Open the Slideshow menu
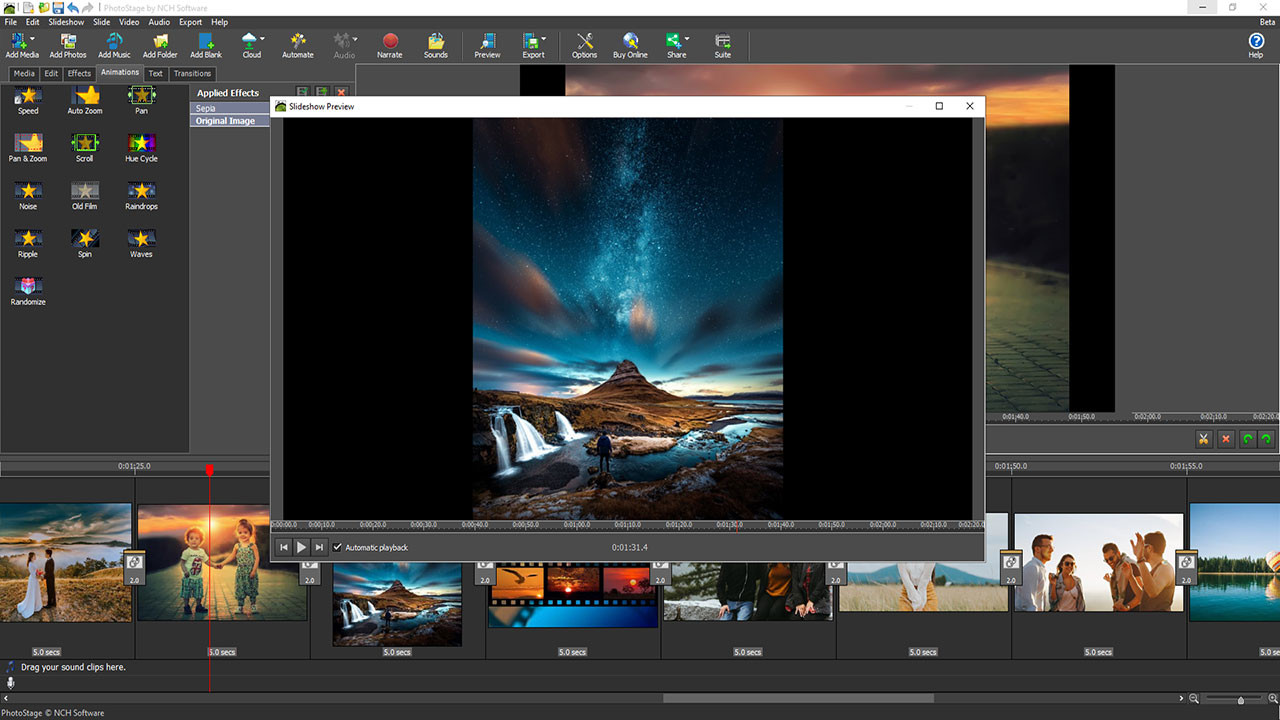The image size is (1280, 720). (x=65, y=21)
